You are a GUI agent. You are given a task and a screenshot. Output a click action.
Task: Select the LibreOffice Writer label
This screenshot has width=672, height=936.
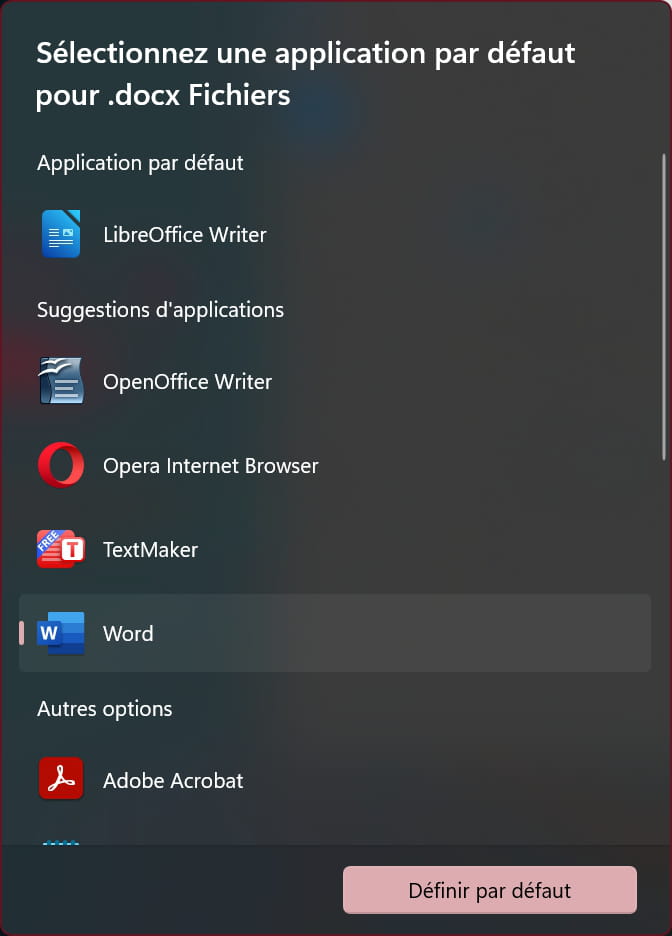click(x=185, y=235)
